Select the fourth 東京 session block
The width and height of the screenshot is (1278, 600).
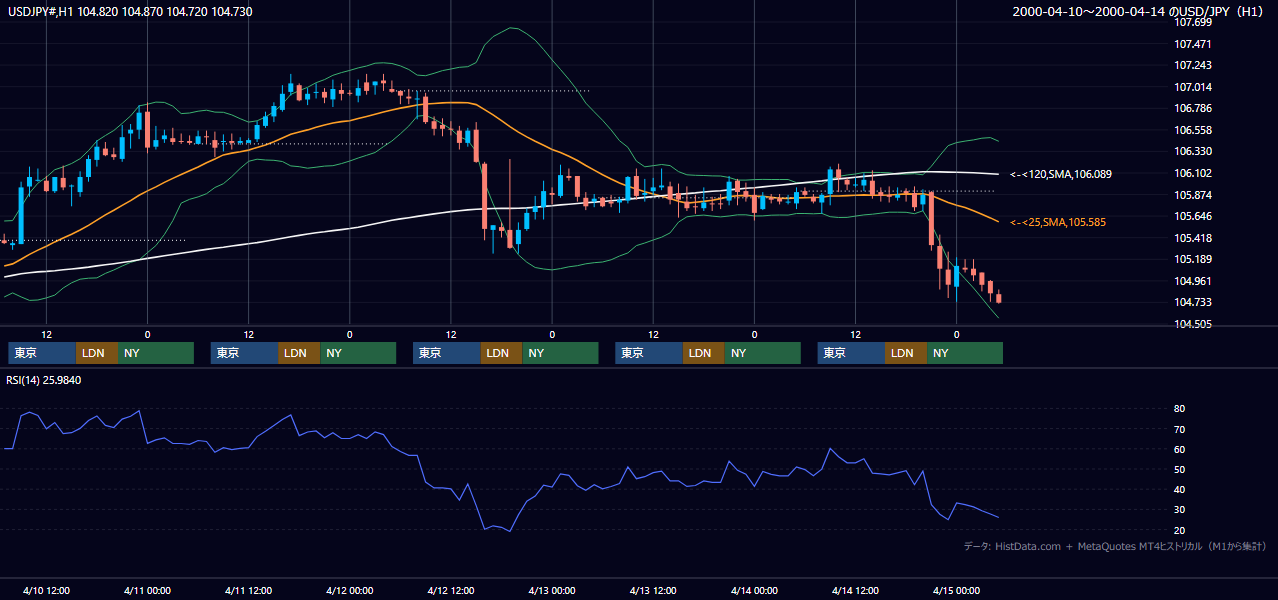point(649,353)
